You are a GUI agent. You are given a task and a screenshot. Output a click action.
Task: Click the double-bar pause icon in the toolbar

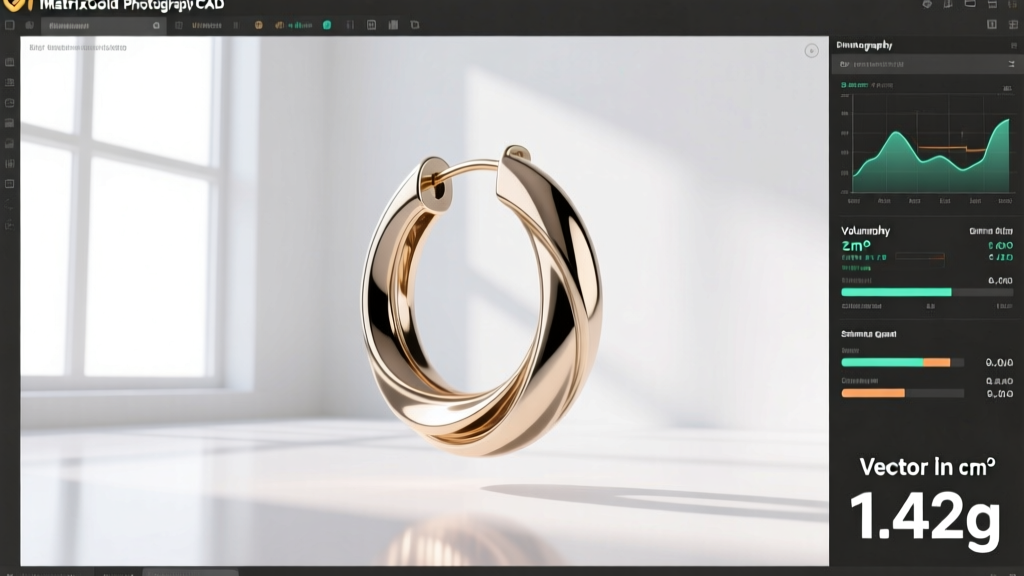[236, 25]
